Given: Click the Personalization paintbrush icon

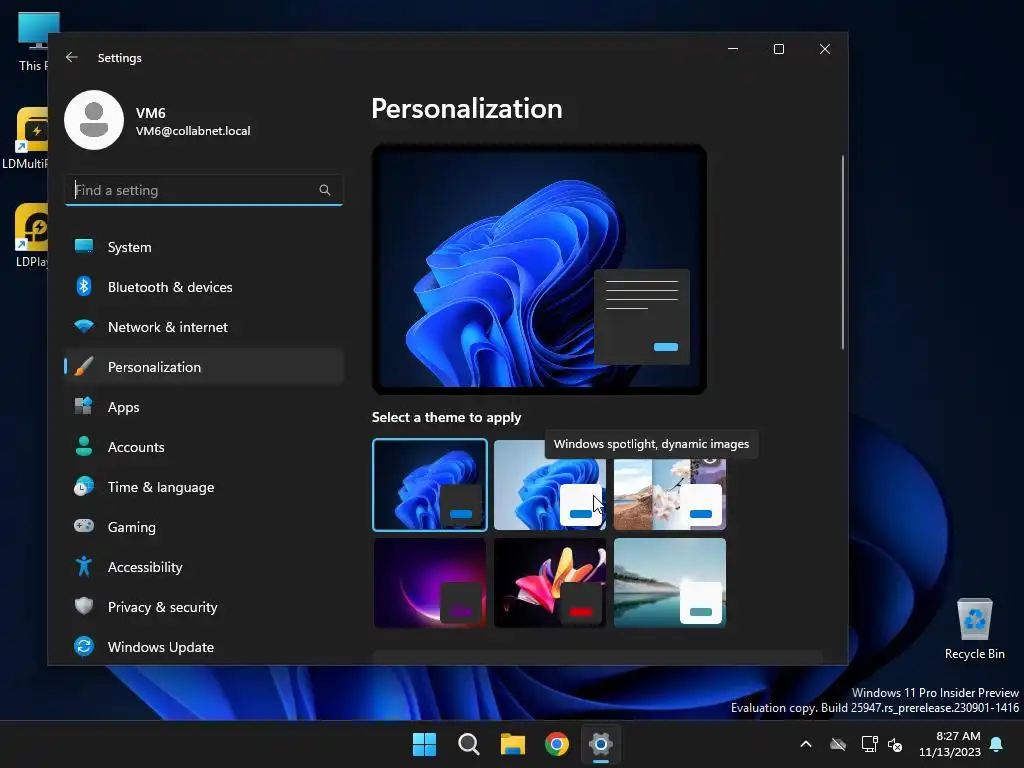Looking at the screenshot, I should (84, 366).
